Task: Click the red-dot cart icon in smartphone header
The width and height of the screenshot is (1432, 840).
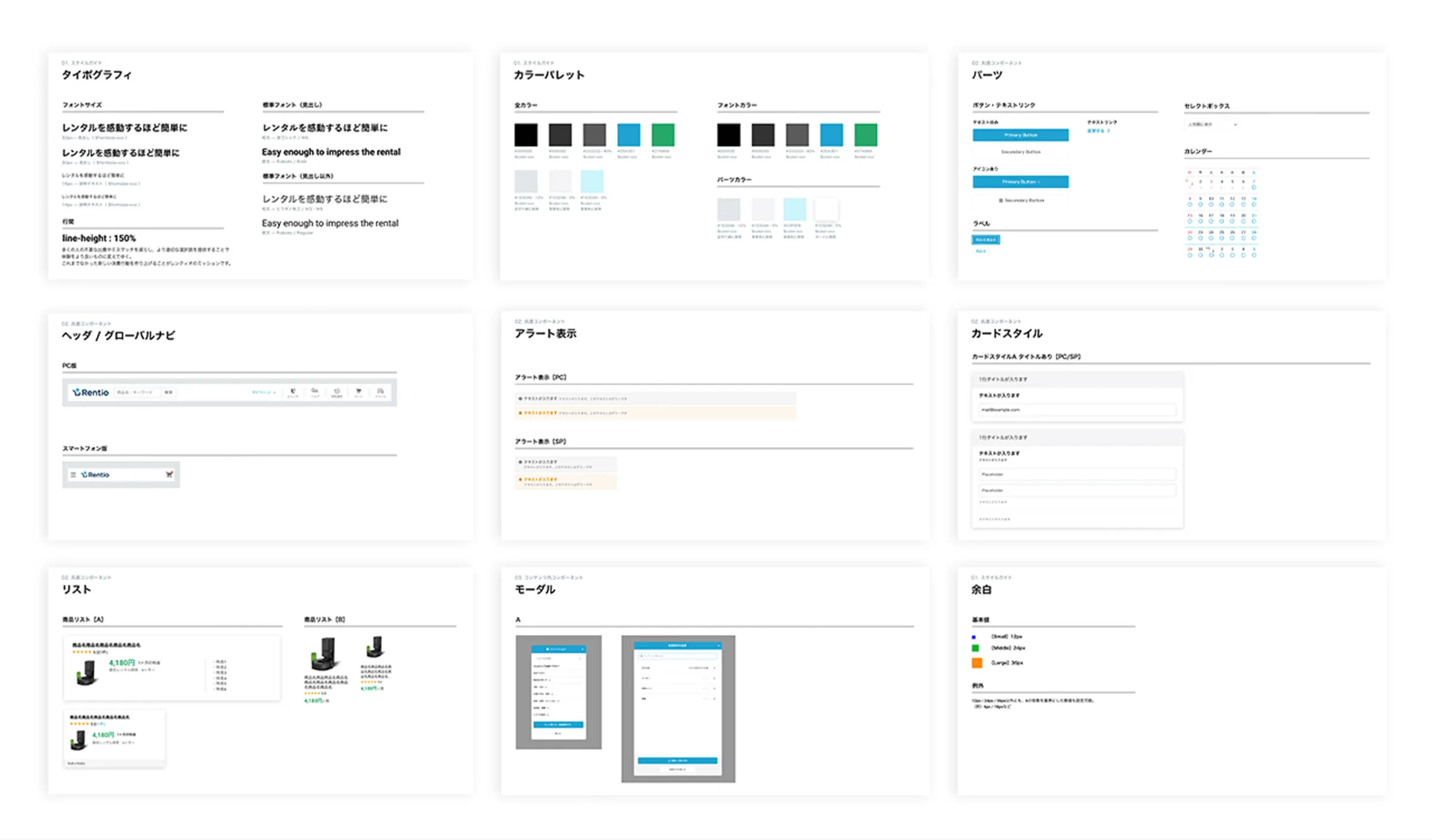Action: pyautogui.click(x=169, y=474)
